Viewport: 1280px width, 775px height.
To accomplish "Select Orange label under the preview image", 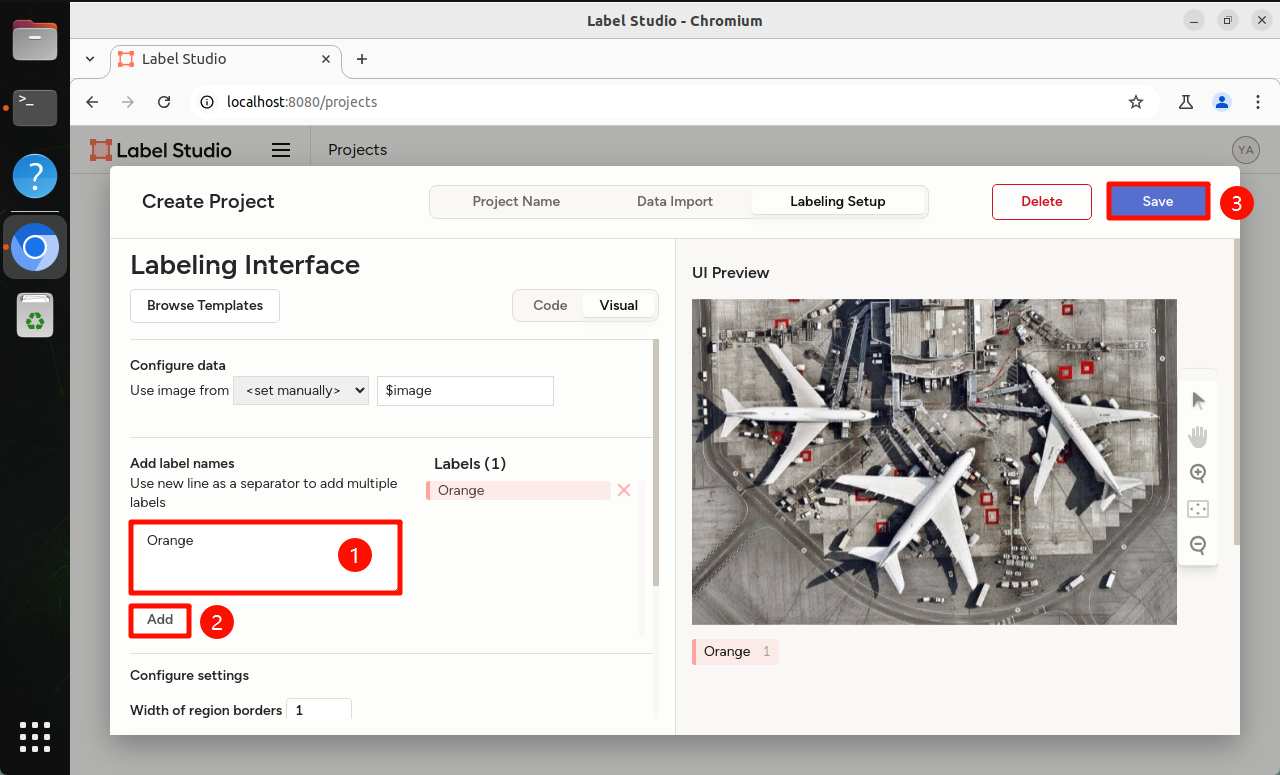I will (735, 652).
